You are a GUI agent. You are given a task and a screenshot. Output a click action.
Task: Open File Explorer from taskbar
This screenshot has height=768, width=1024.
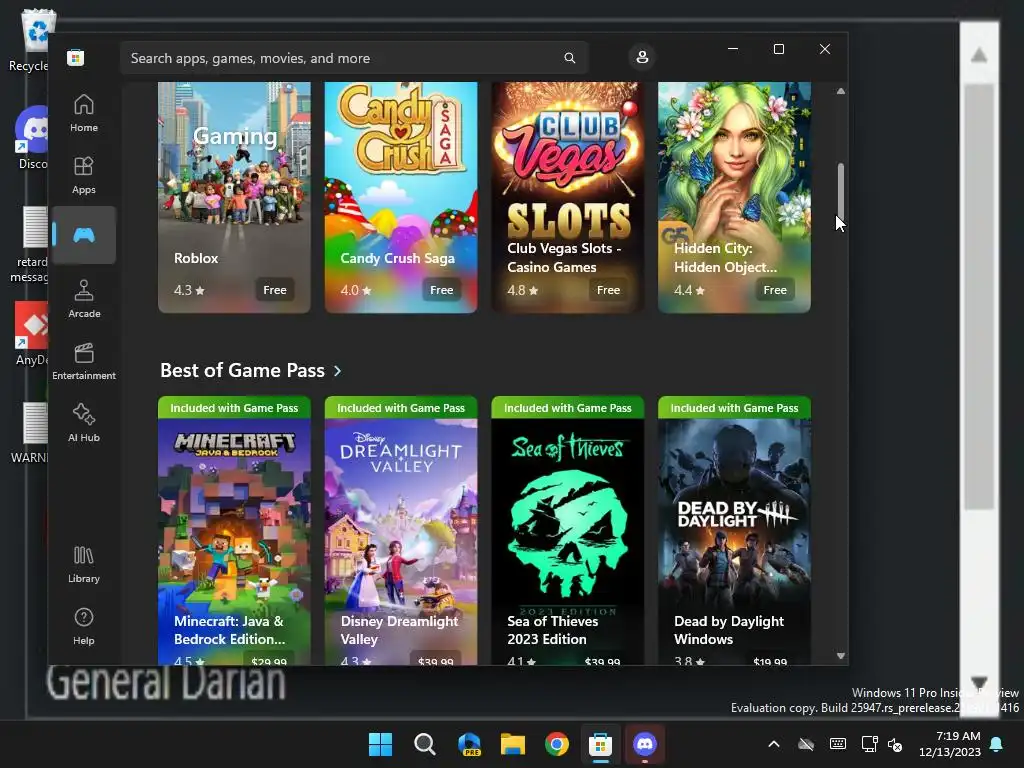[x=513, y=744]
